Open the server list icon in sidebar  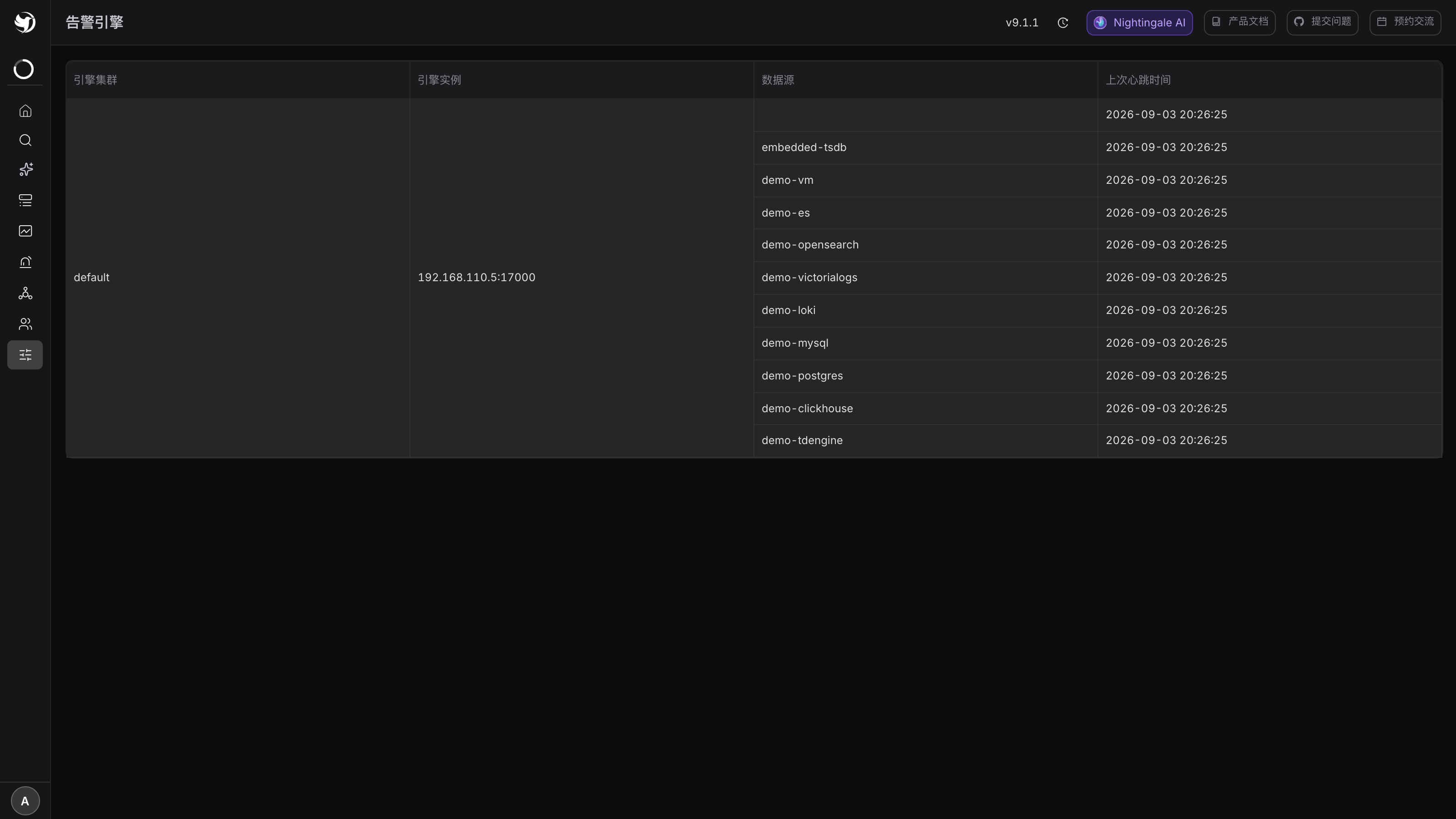click(x=25, y=200)
